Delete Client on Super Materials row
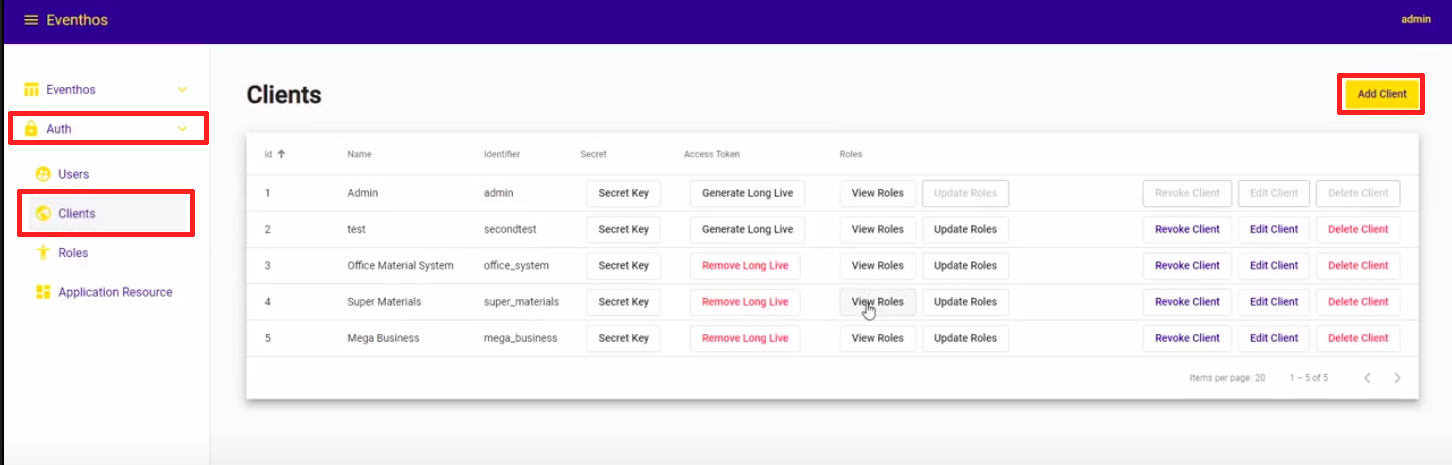 [x=1358, y=301]
